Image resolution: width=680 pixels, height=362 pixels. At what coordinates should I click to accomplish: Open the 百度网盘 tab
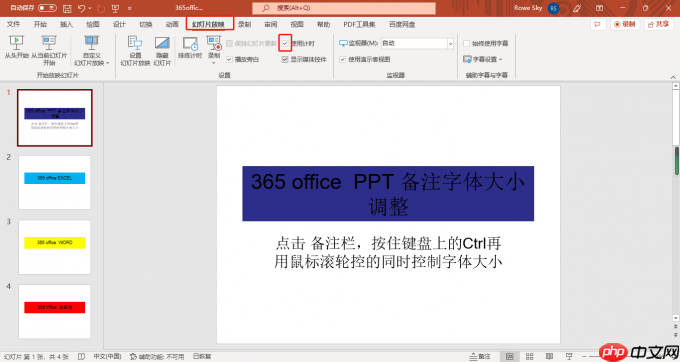pos(402,24)
